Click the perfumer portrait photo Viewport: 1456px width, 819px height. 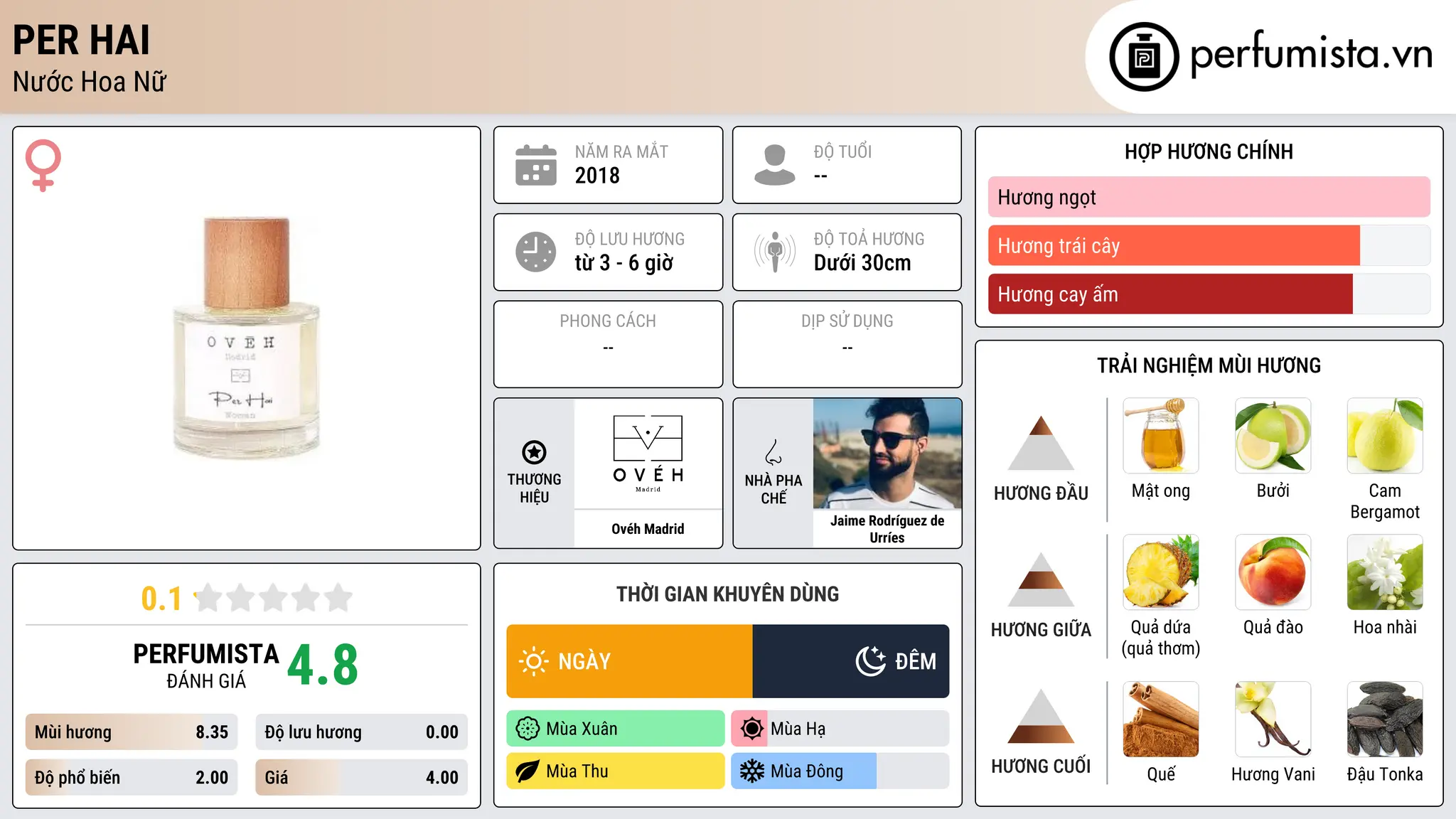click(887, 454)
